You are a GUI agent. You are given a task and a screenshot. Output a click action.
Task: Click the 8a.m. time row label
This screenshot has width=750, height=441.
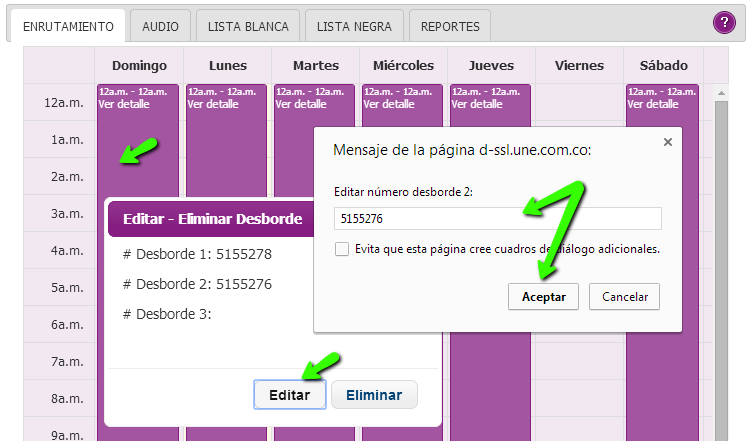[x=67, y=398]
